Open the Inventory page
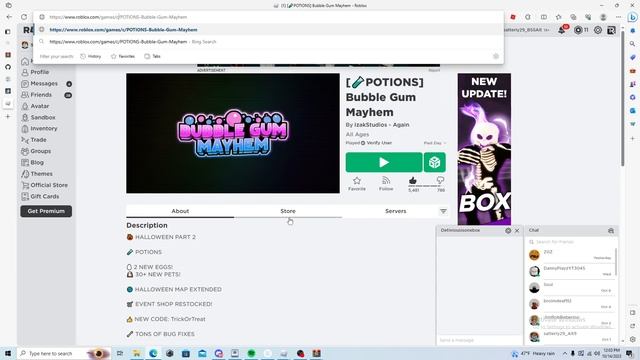Image resolution: width=640 pixels, height=360 pixels. pos(39,129)
